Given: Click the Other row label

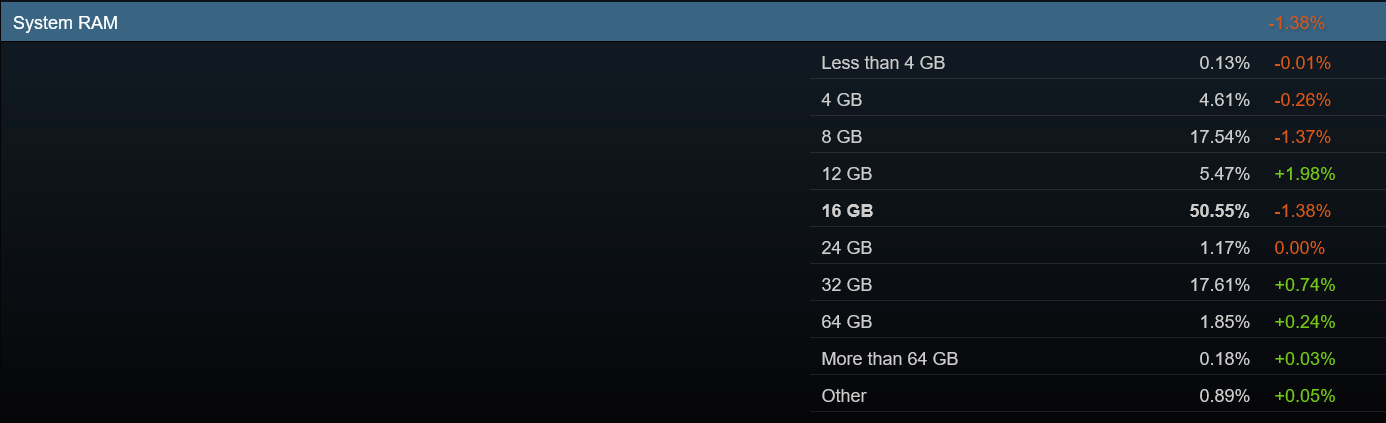Looking at the screenshot, I should tap(844, 396).
